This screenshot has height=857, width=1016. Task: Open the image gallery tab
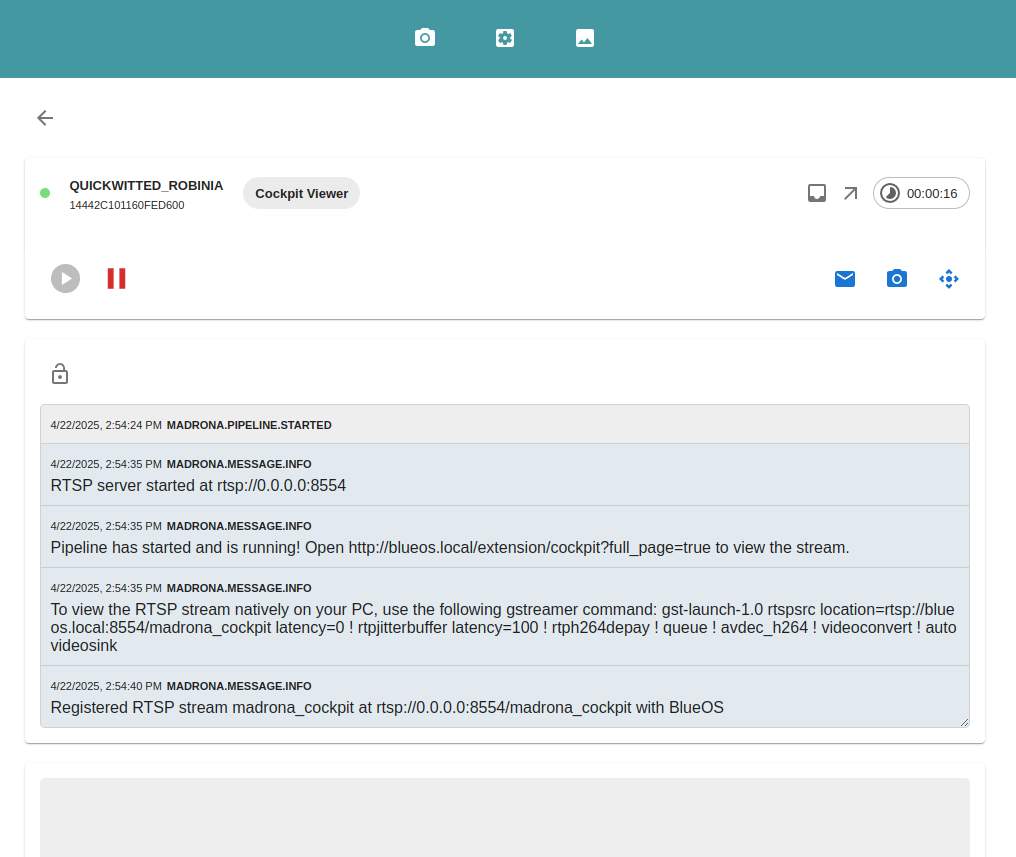(585, 38)
